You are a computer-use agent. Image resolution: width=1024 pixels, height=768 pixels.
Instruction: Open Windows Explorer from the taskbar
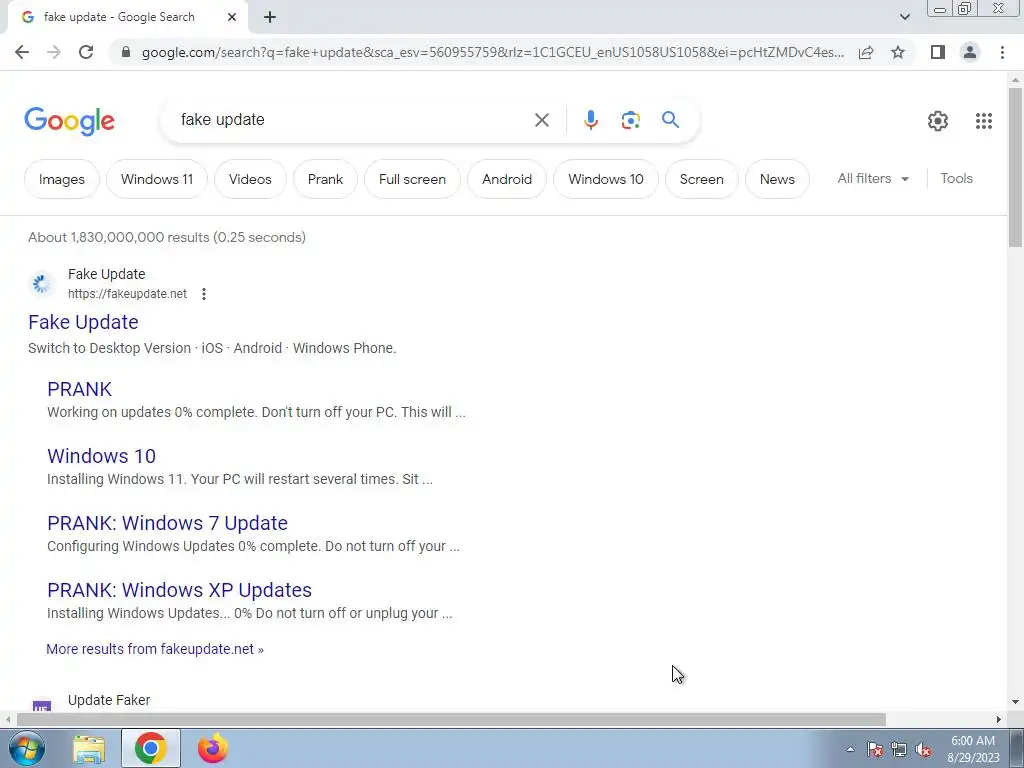[x=89, y=748]
